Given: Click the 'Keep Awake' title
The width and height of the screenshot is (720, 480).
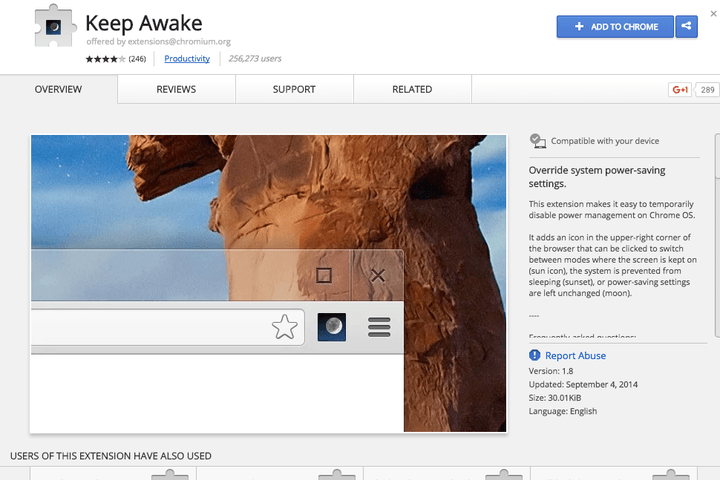Looking at the screenshot, I should pos(144,23).
